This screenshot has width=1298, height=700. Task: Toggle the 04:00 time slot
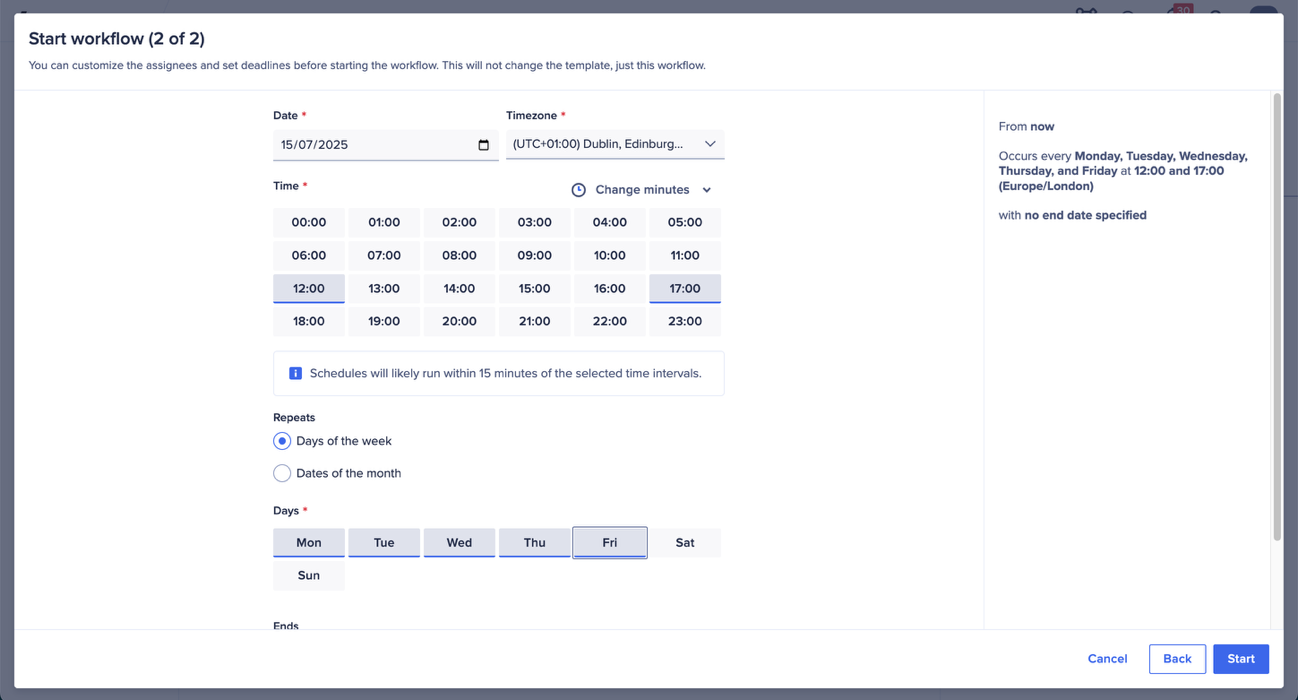[x=610, y=222]
